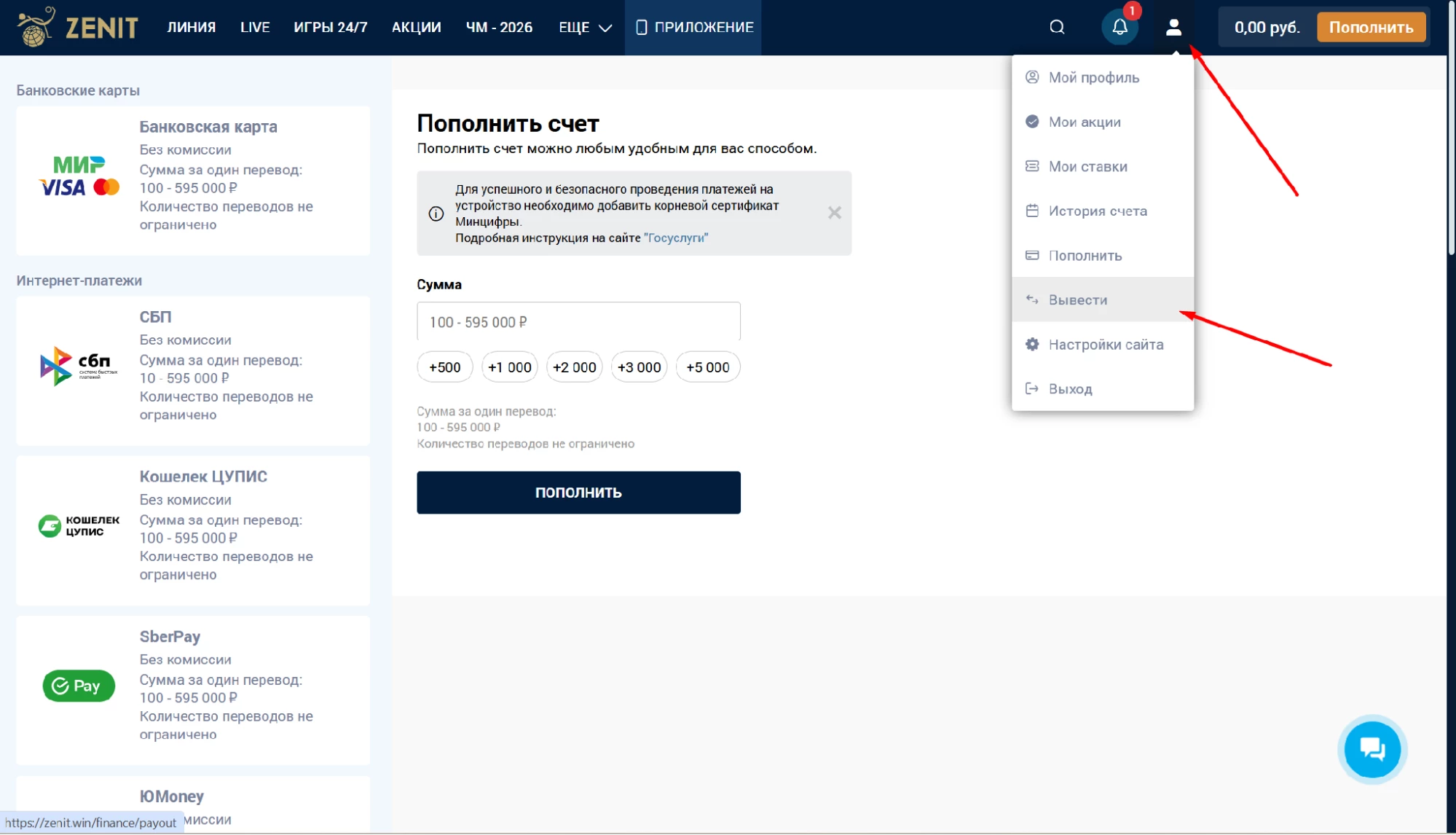The image size is (1456, 835).
Task: Choose the Кошелек ЦУПИС method title
Action: pyautogui.click(x=203, y=477)
